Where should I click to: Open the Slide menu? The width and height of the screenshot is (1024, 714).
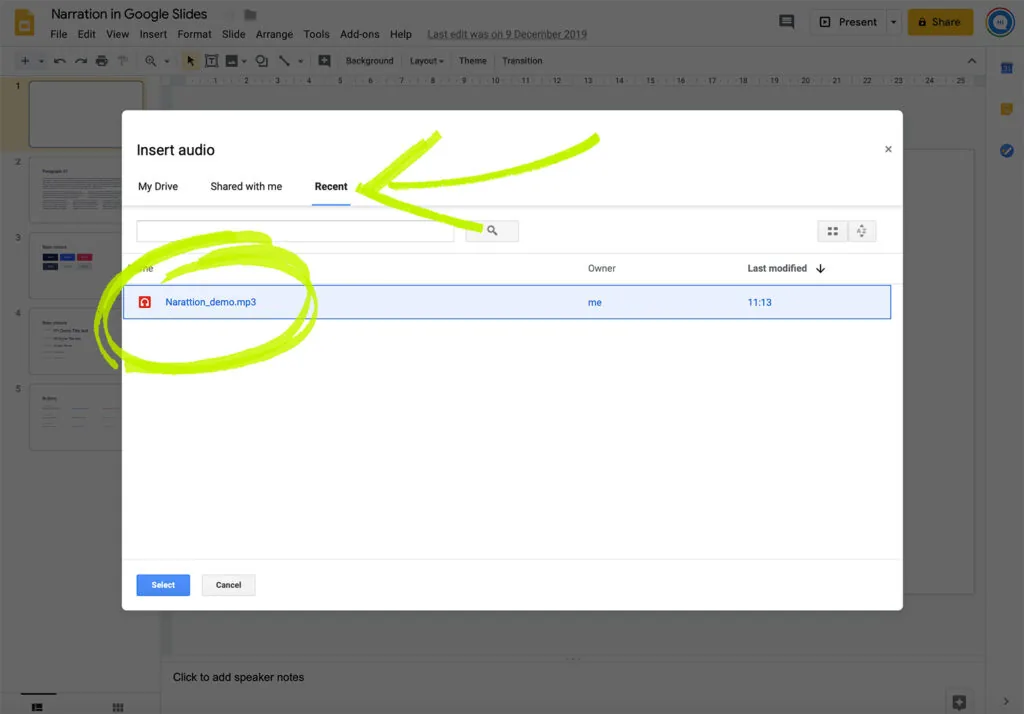pyautogui.click(x=233, y=35)
